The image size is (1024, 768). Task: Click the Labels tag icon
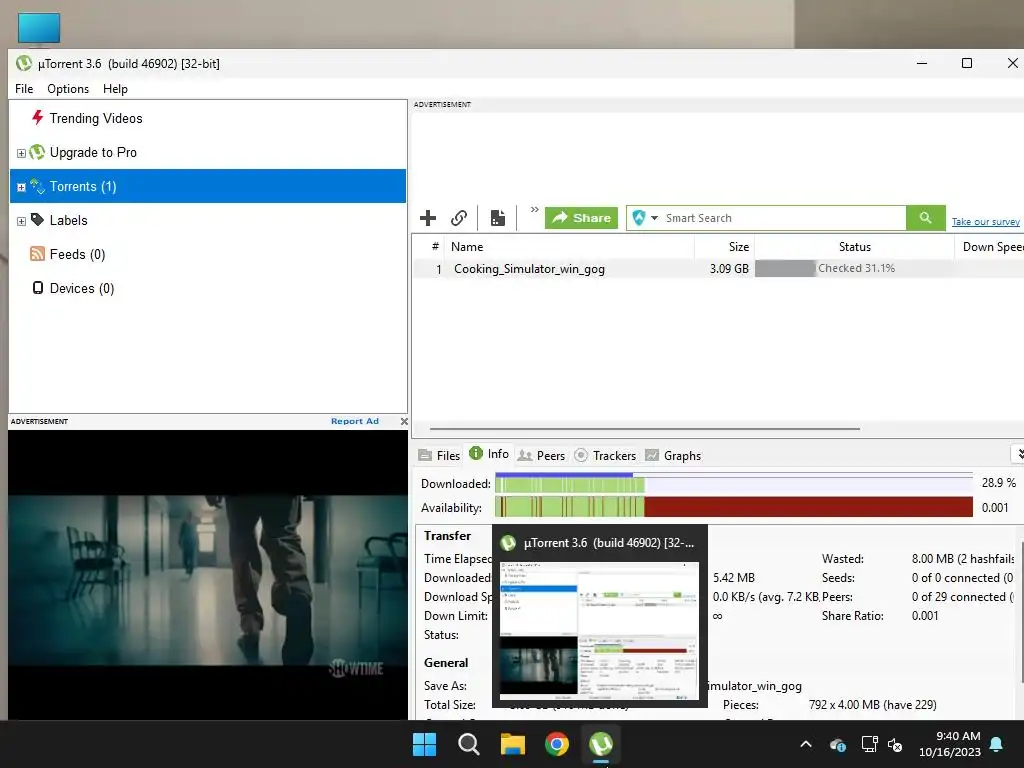click(37, 219)
